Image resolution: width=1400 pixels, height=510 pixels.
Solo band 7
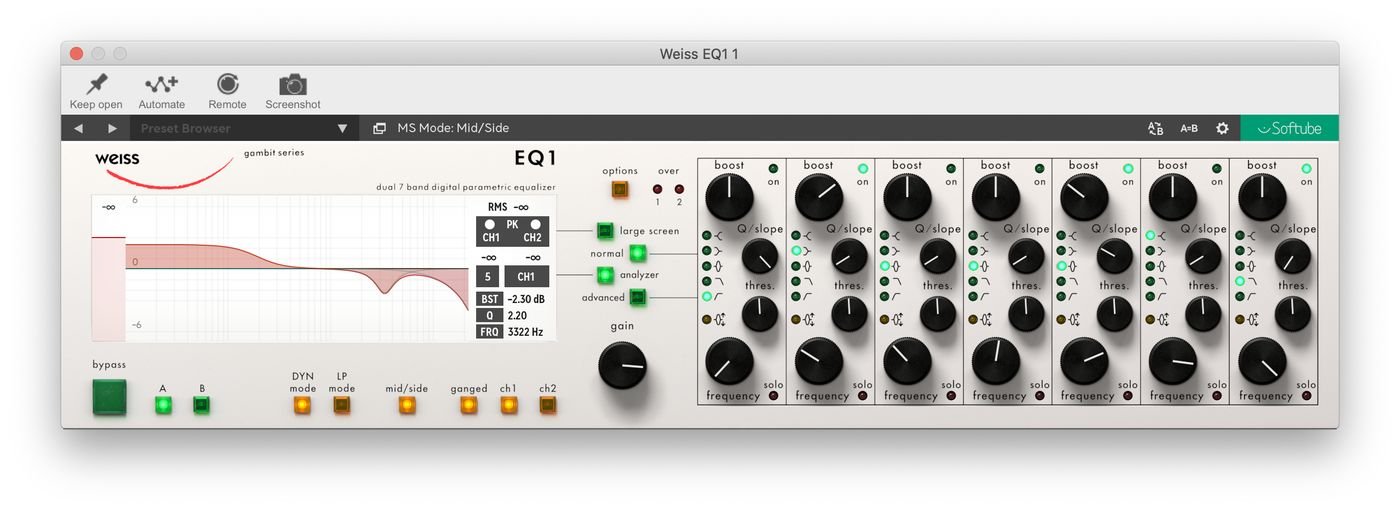[1306, 396]
